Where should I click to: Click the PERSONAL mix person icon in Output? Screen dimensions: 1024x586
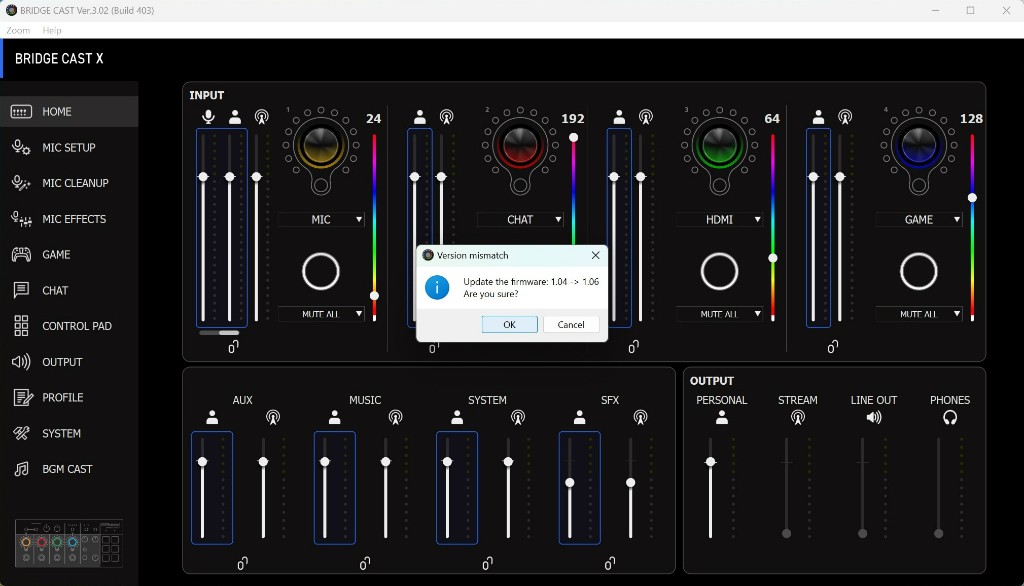pos(721,418)
